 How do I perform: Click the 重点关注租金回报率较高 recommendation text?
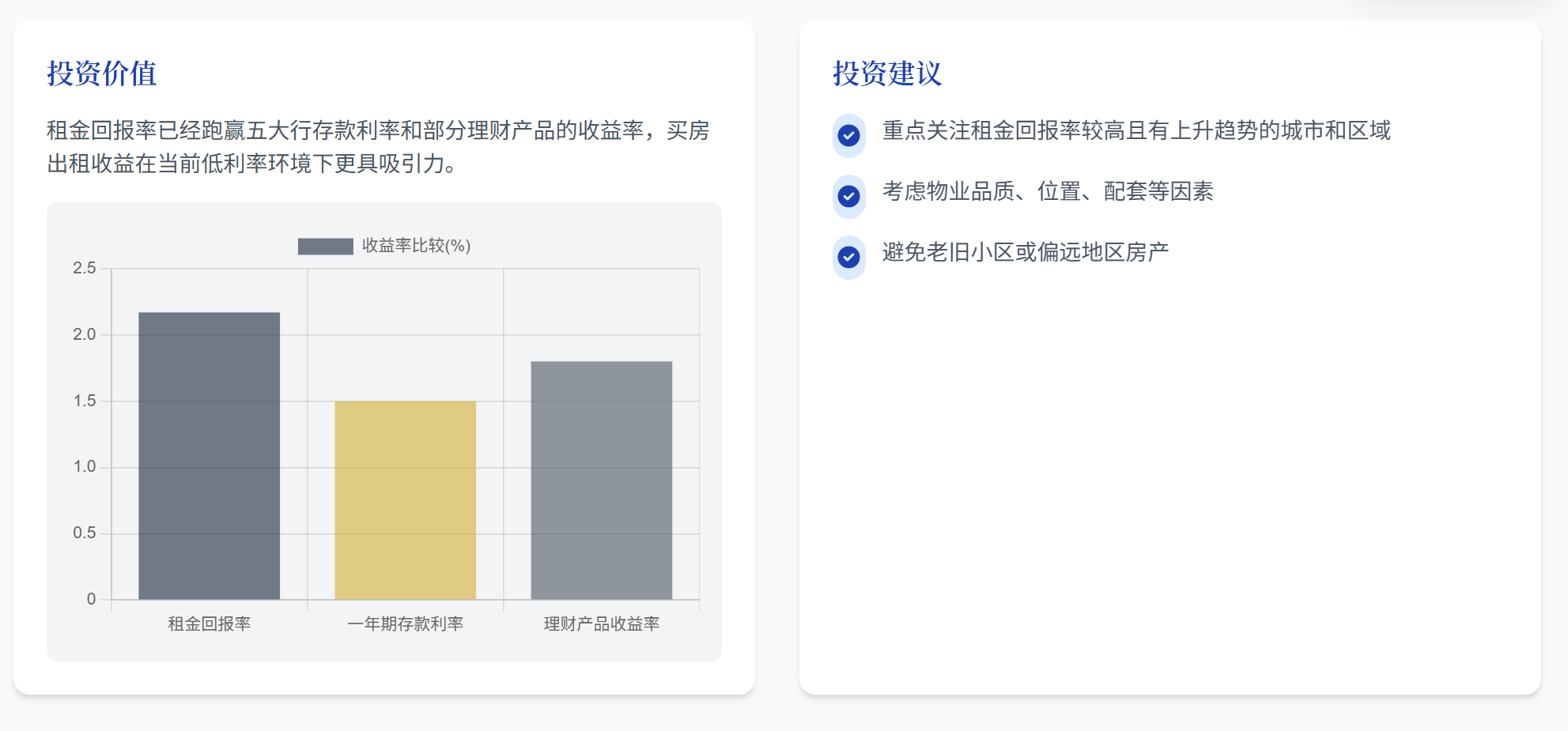coord(1135,130)
